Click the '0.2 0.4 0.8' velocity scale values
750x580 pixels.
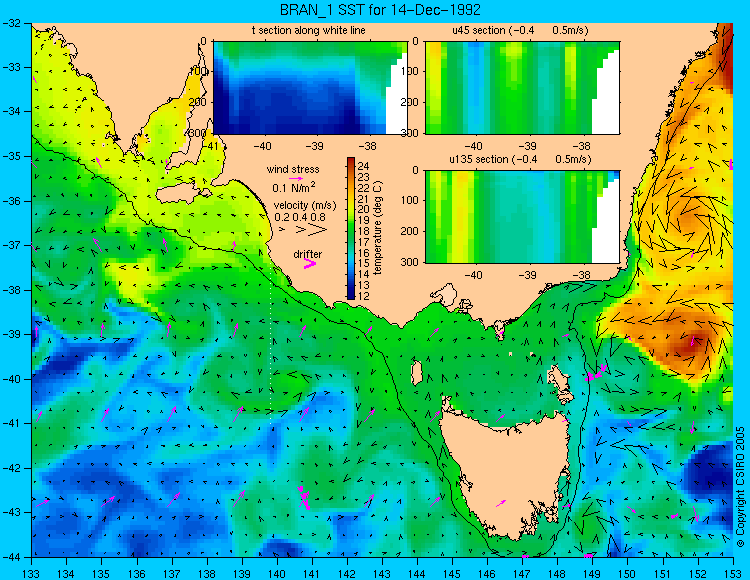pyautogui.click(x=300, y=217)
